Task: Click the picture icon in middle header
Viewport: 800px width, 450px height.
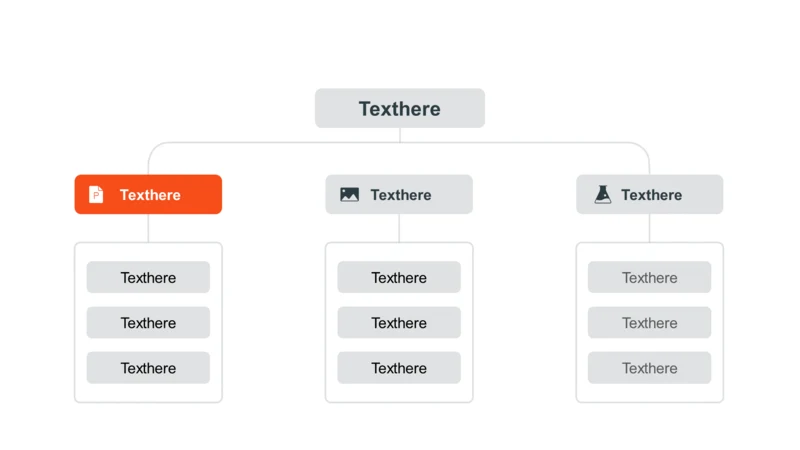Action: [x=349, y=194]
